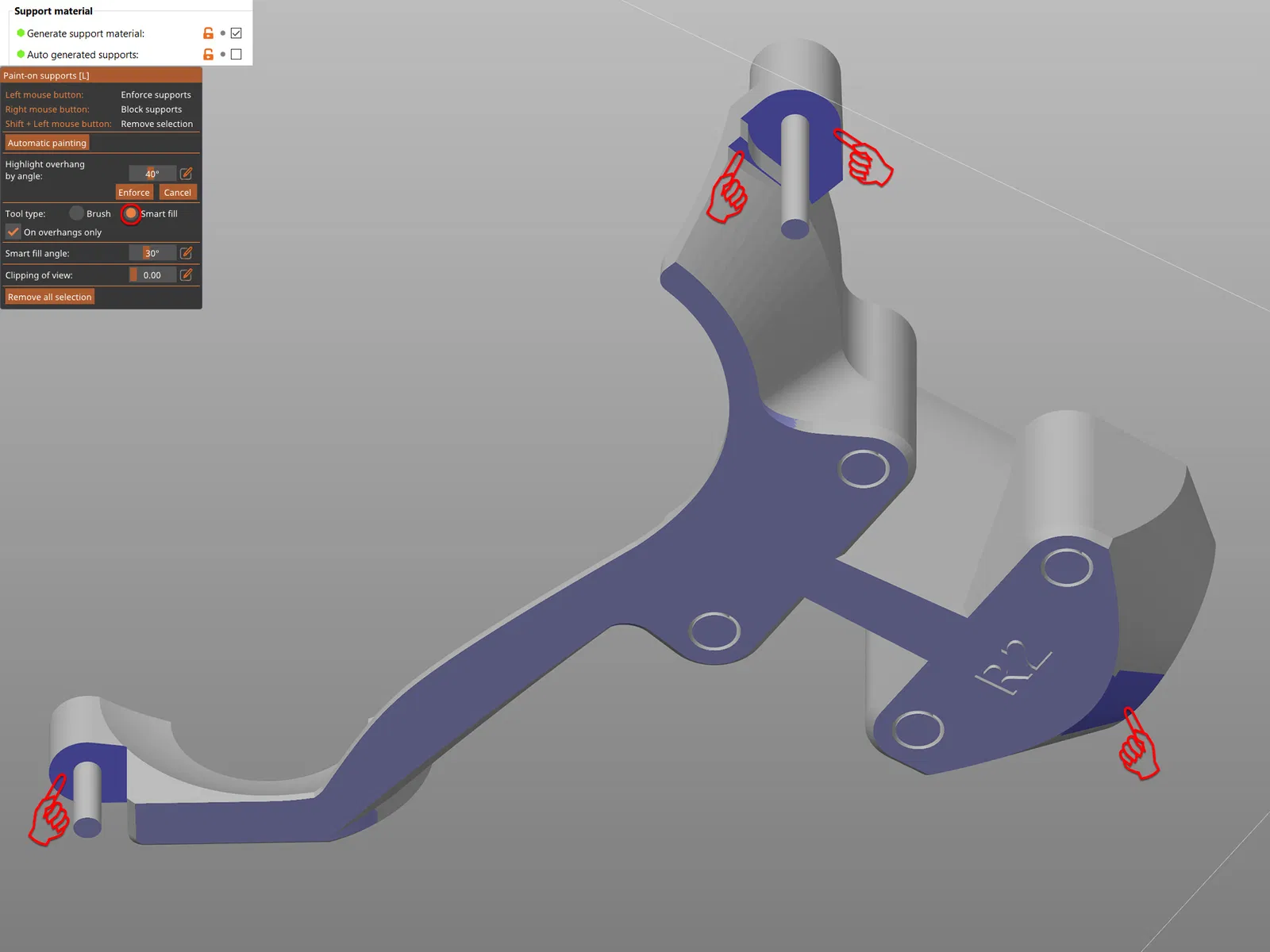Click the Paint-on supports [L] panel title

tap(46, 75)
